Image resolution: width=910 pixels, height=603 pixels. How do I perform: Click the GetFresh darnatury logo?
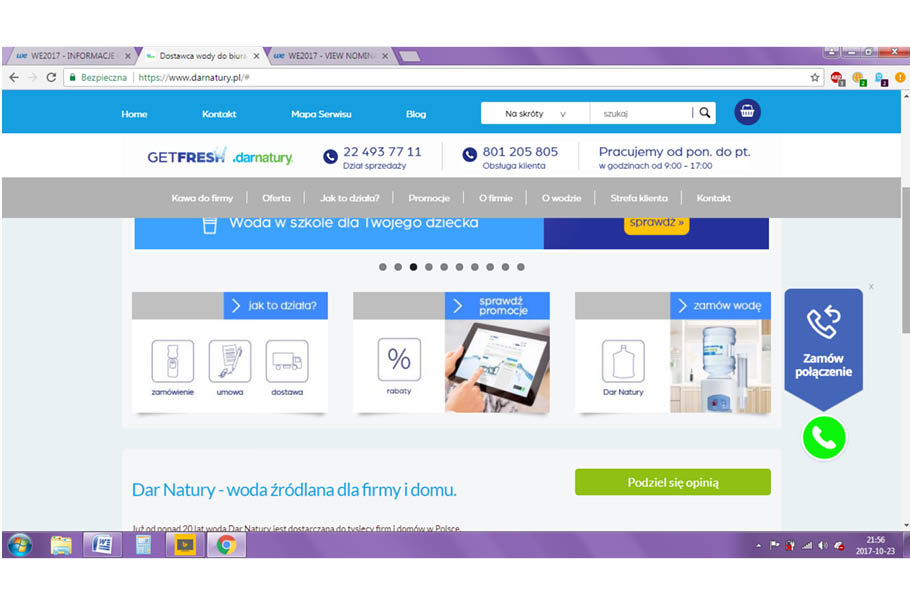220,156
